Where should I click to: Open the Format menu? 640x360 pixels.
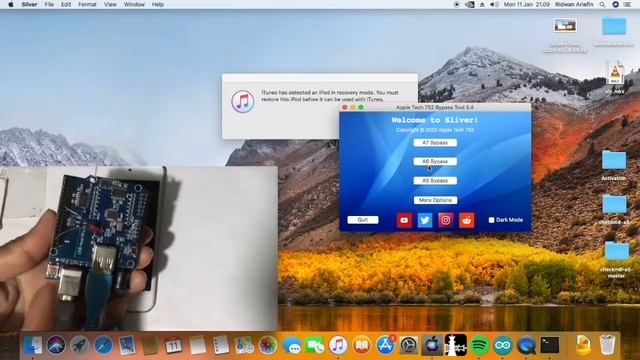87,4
